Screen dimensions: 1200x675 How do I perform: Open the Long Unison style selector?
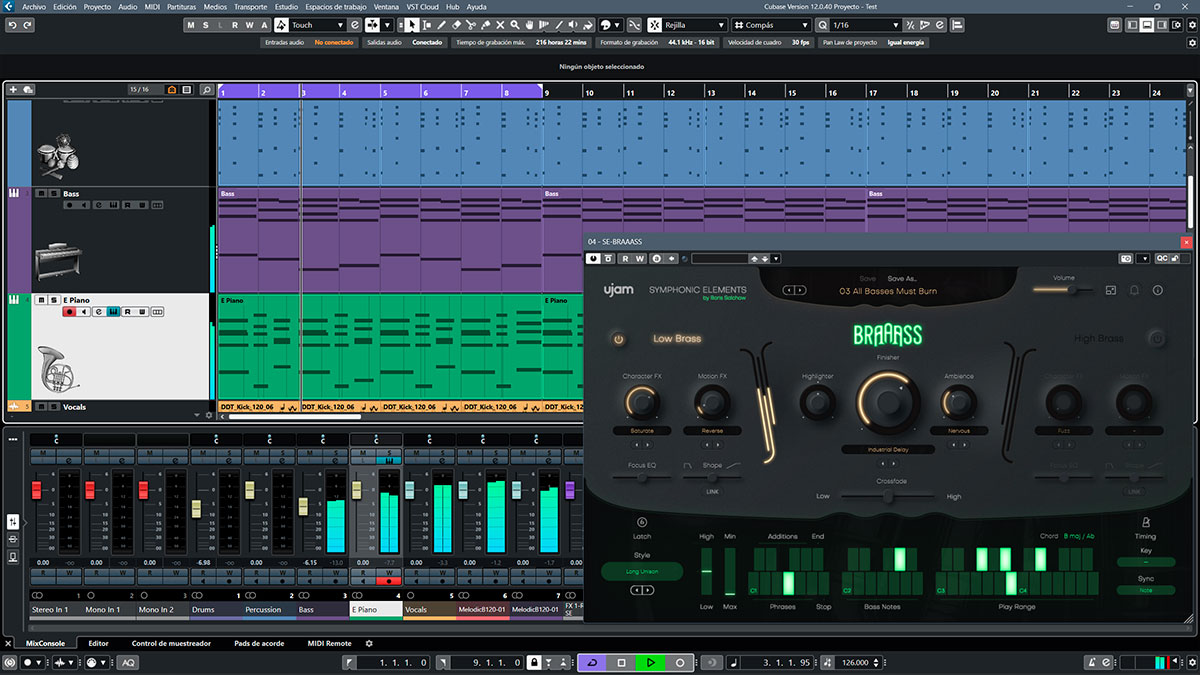[x=642, y=571]
